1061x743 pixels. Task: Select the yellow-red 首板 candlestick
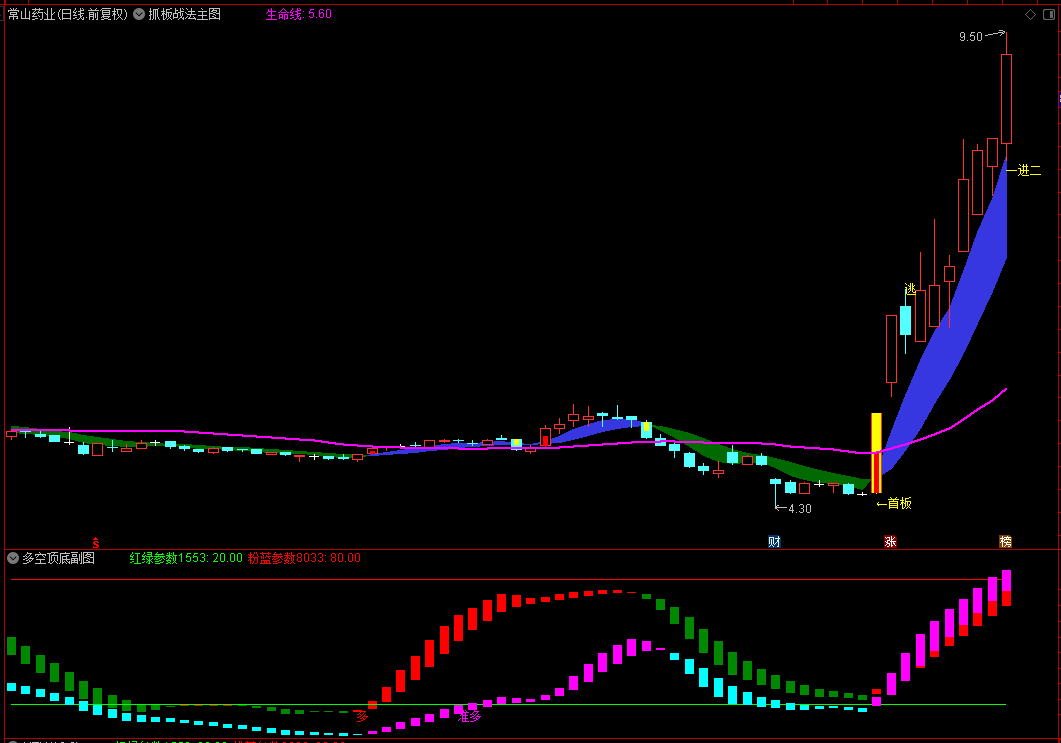point(876,453)
